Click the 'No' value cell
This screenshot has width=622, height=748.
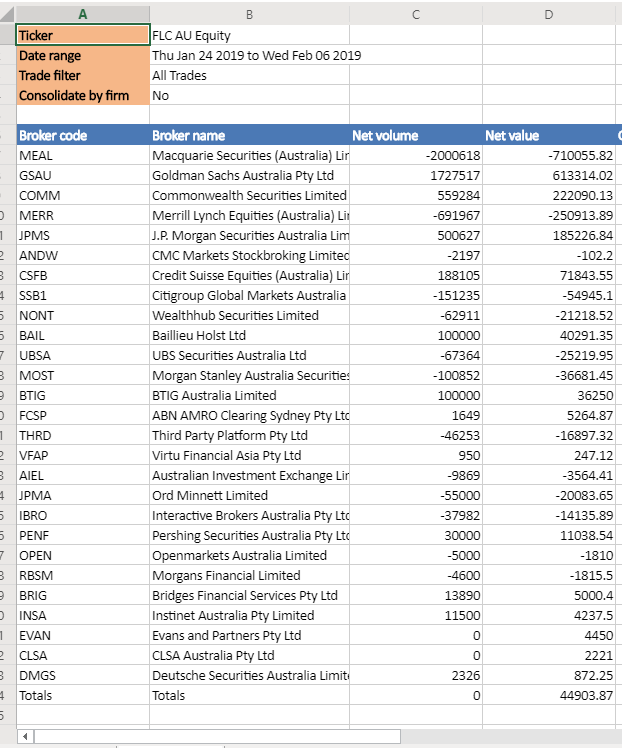tap(249, 95)
